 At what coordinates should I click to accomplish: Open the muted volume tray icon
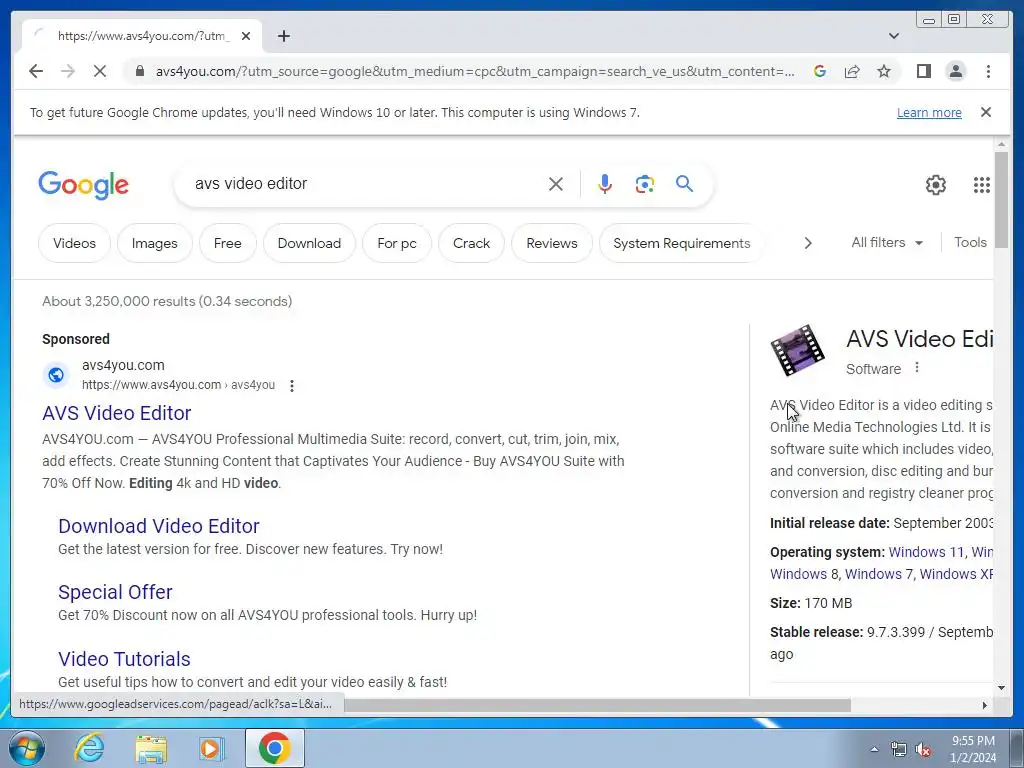[923, 749]
